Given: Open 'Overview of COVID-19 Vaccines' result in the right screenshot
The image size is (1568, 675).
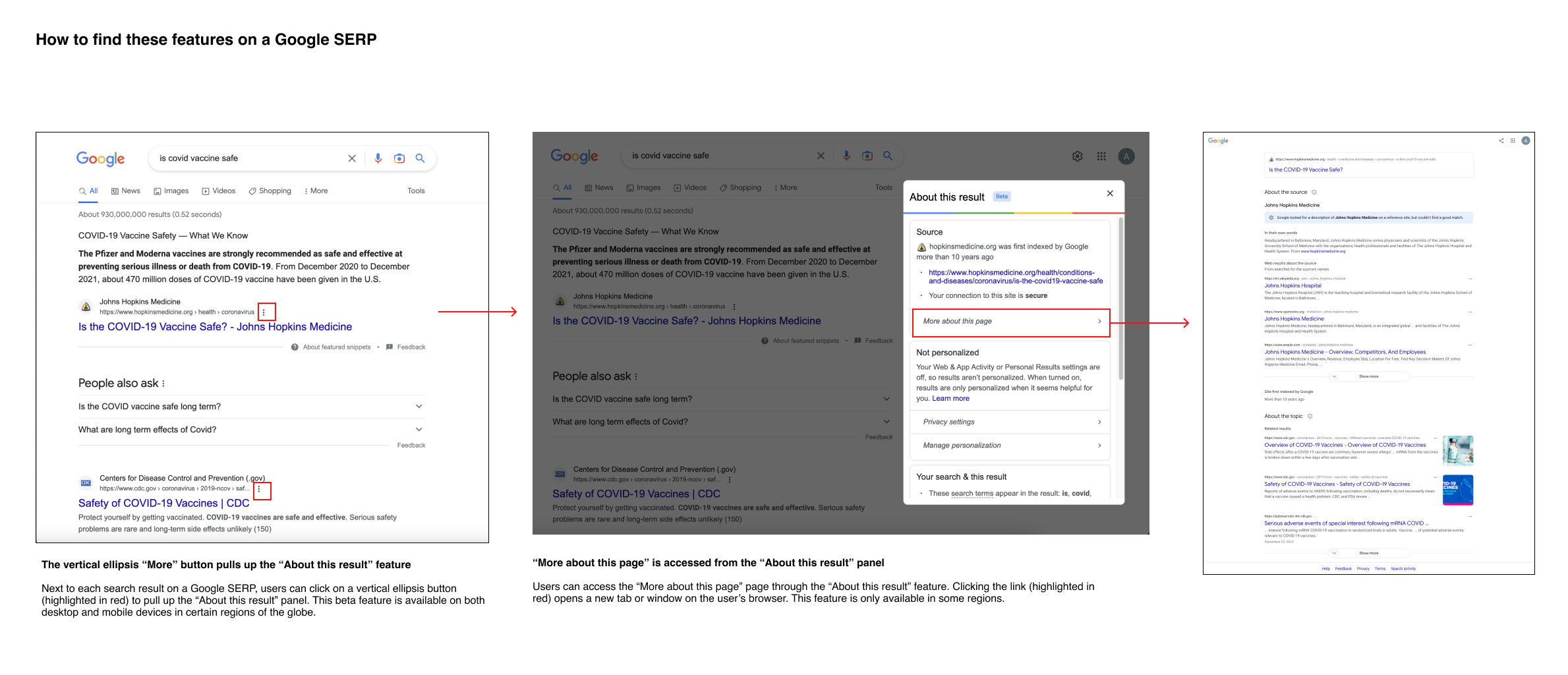Looking at the screenshot, I should [1345, 446].
